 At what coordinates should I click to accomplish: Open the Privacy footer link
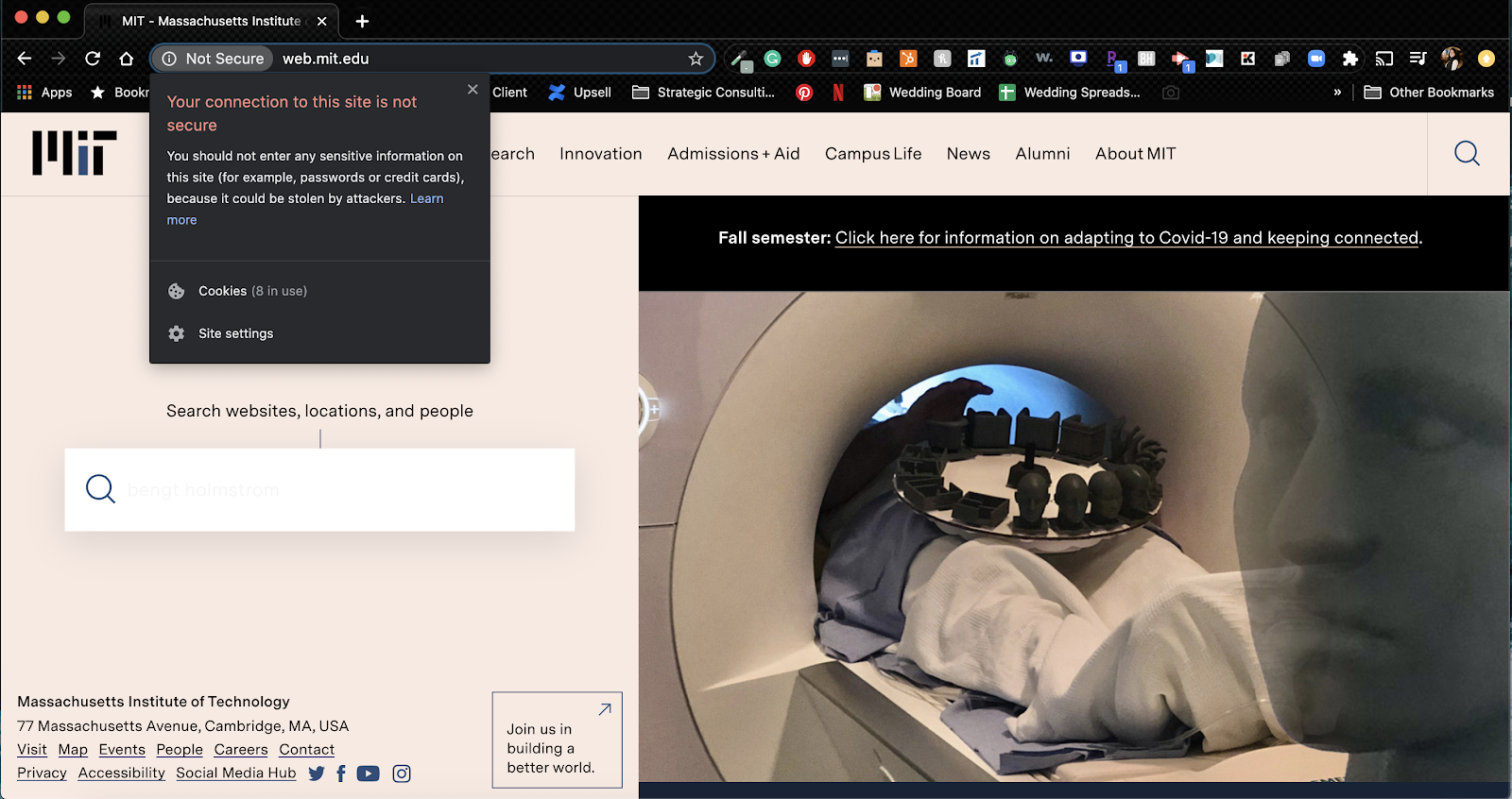click(42, 773)
